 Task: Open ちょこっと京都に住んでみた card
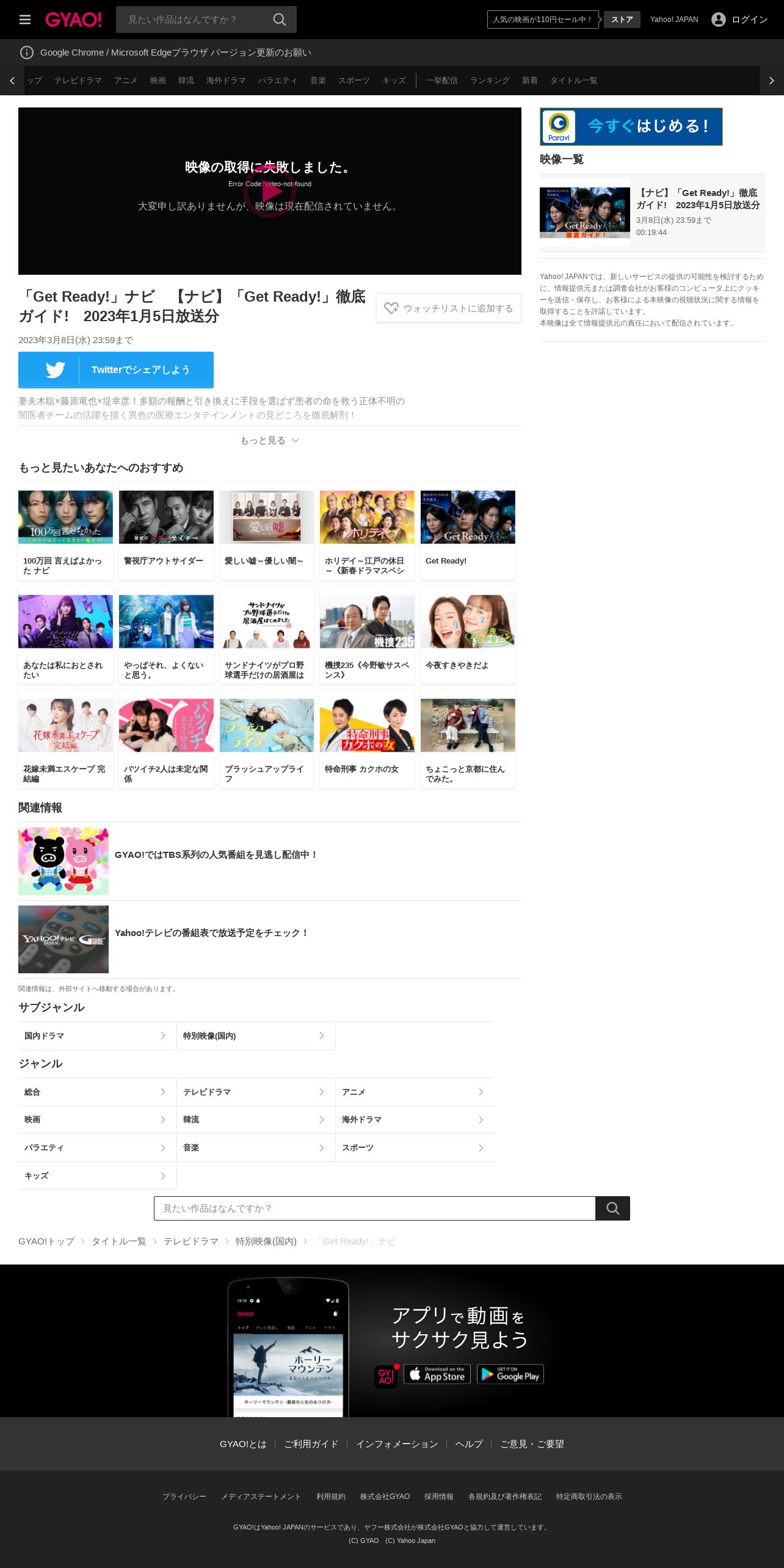pos(468,739)
